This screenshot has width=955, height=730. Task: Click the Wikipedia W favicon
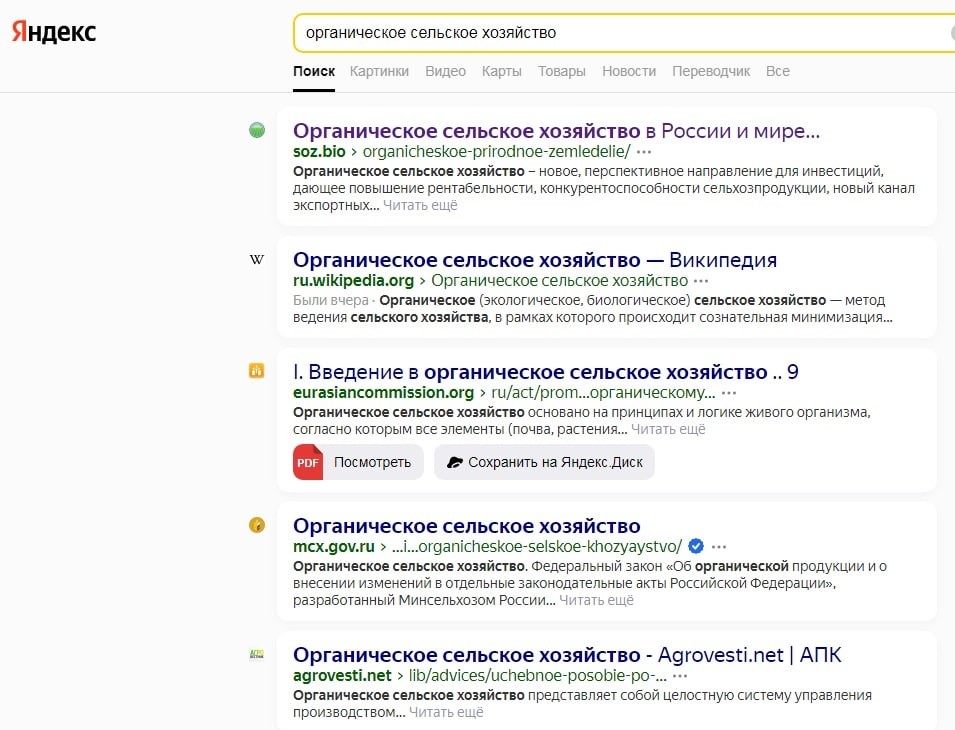click(257, 259)
